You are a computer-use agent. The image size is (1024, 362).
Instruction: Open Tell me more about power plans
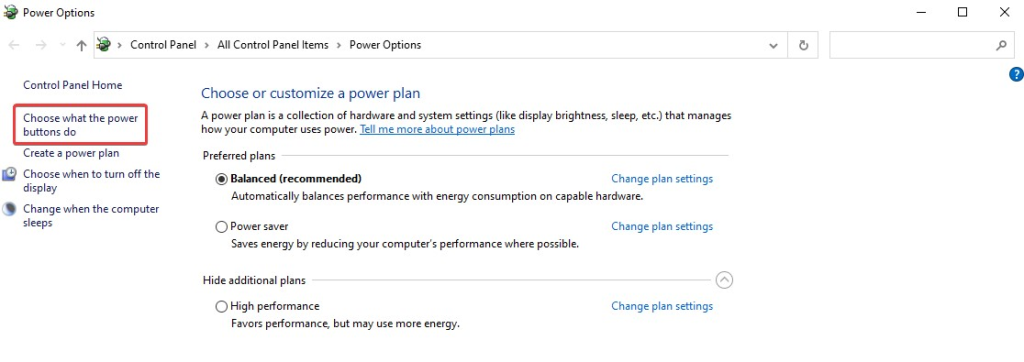[x=437, y=129]
